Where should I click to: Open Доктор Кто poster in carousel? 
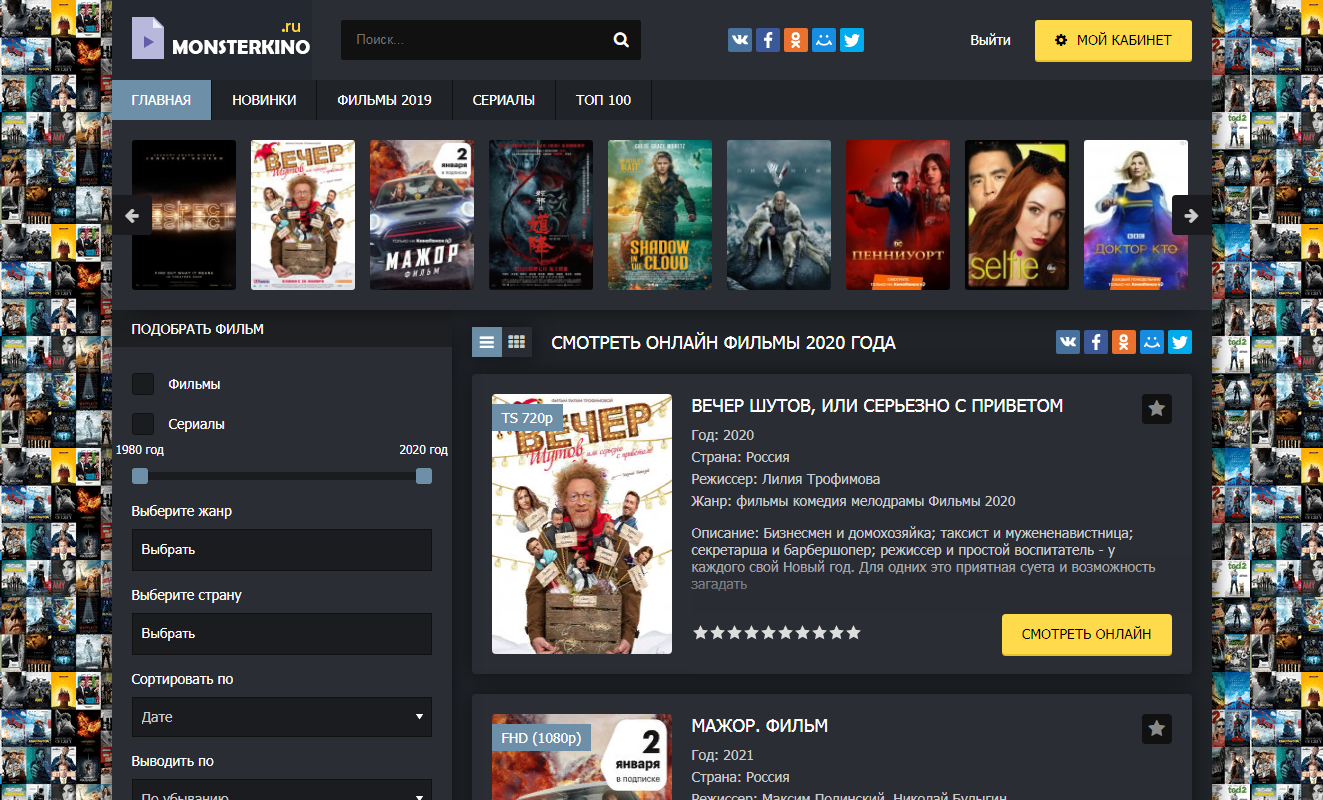click(1136, 215)
